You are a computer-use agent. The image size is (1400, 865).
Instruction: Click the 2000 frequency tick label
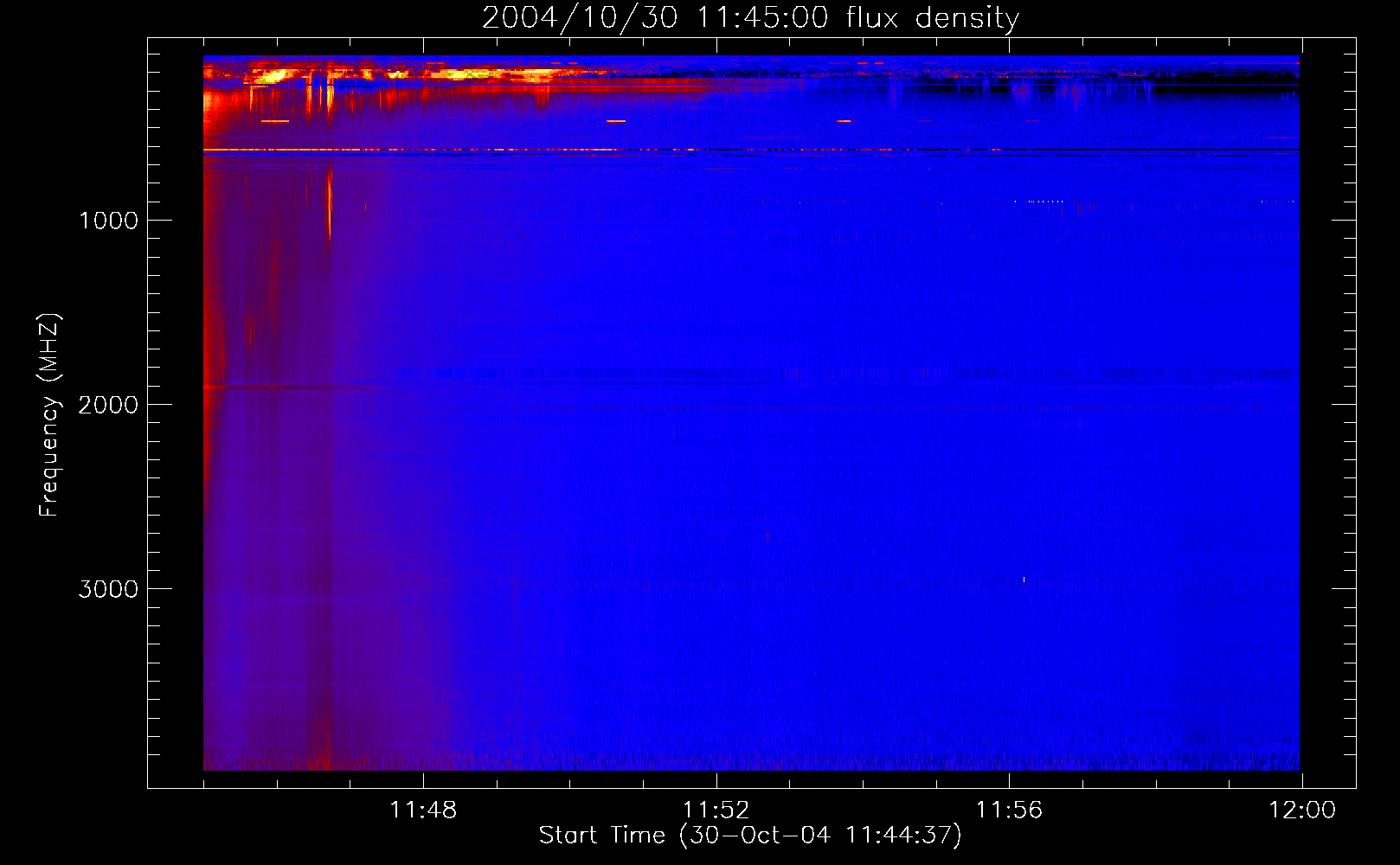coord(108,405)
